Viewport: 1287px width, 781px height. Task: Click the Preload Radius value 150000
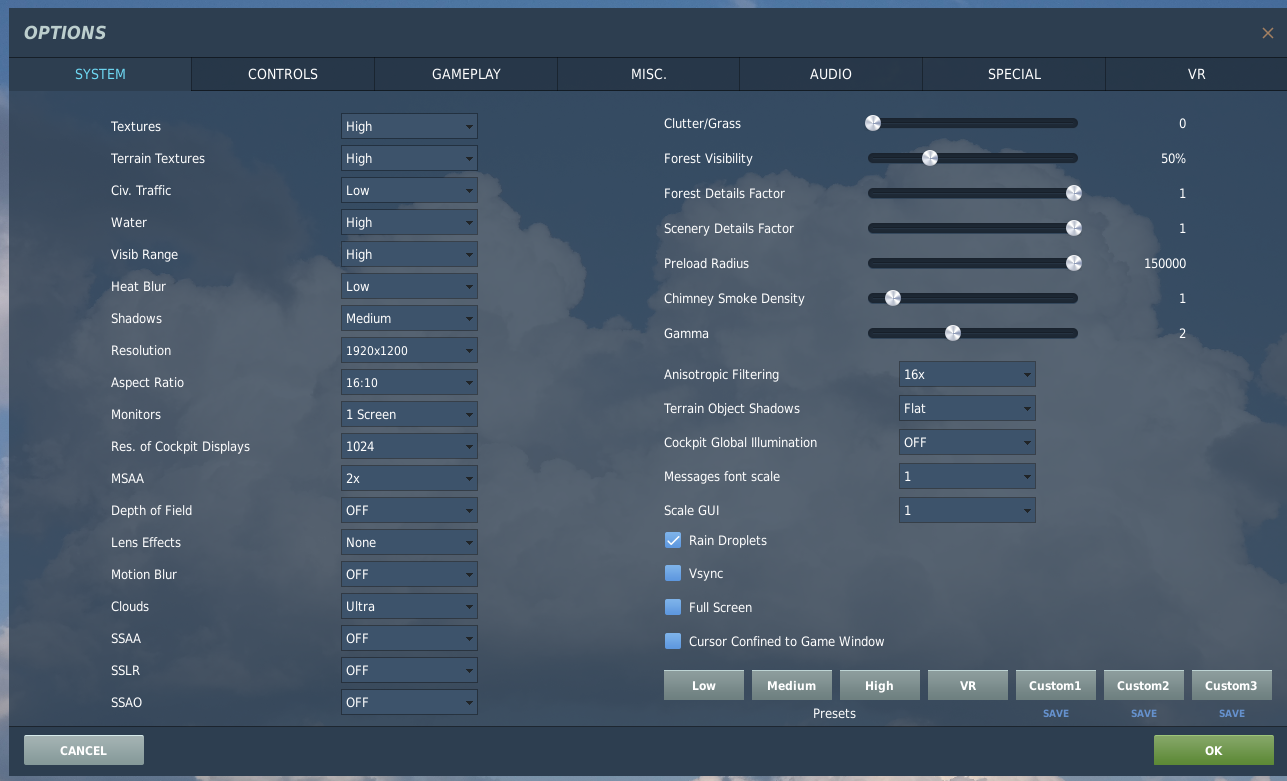pos(1165,263)
